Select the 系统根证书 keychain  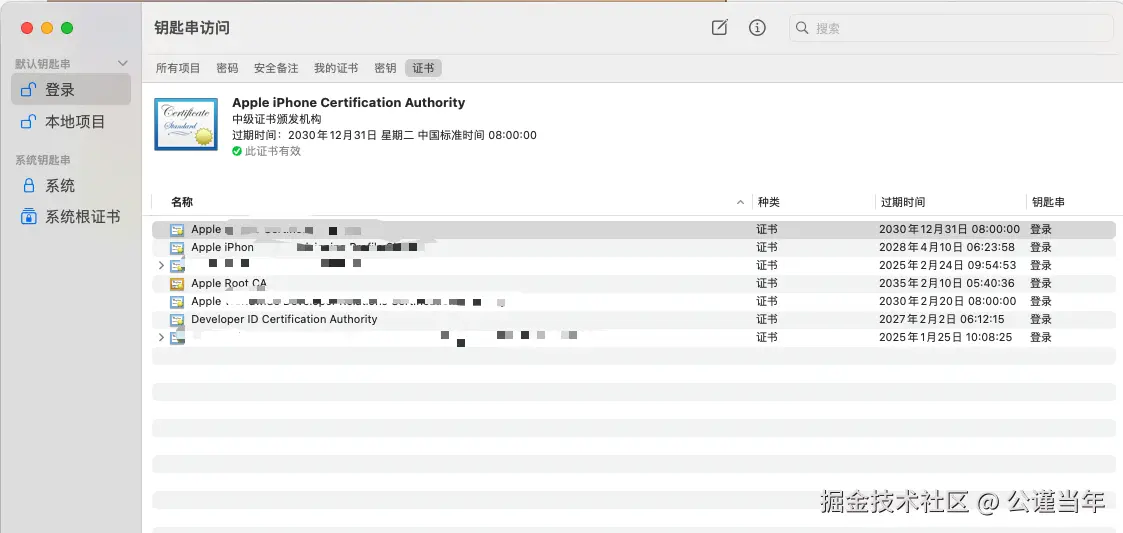[x=71, y=216]
